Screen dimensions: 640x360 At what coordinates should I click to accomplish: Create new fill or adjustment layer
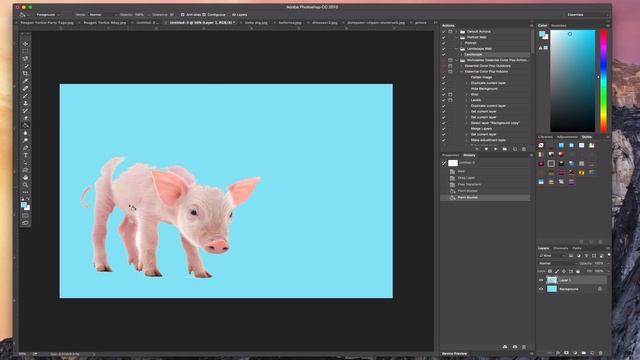point(575,353)
